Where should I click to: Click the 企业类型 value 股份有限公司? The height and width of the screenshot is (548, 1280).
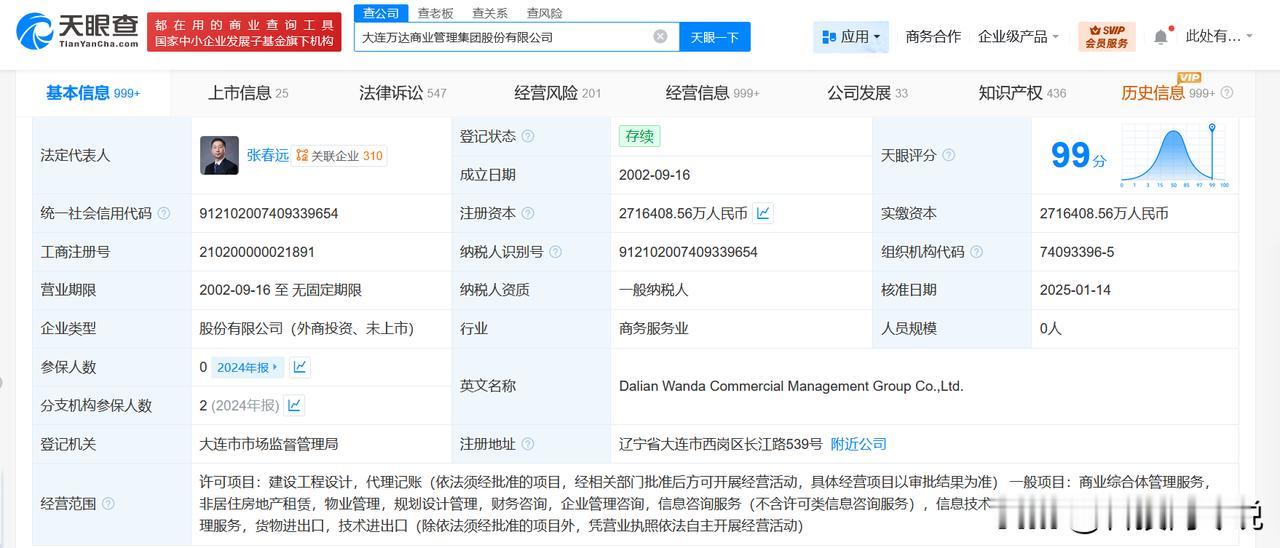click(306, 328)
